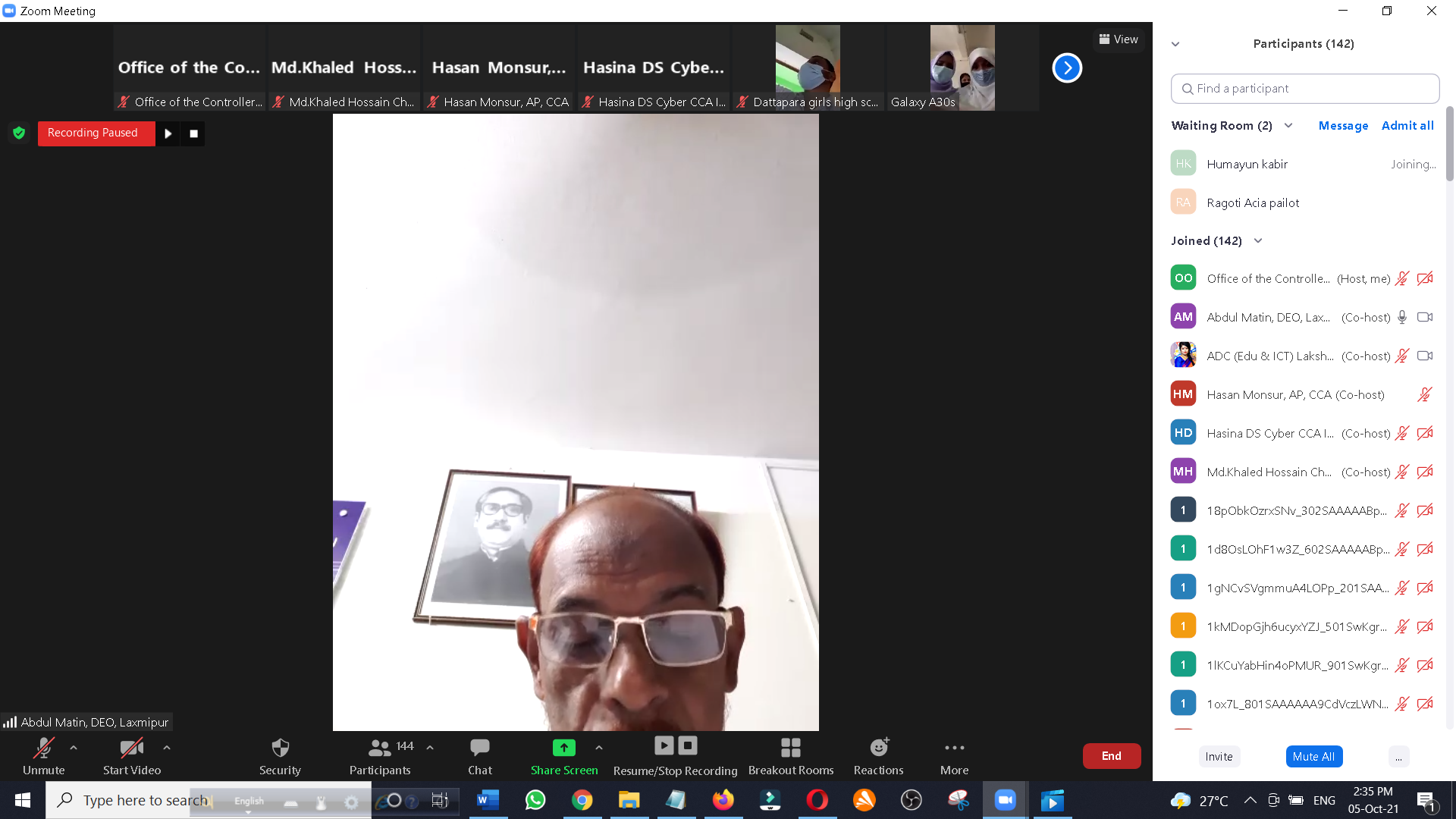Image resolution: width=1456 pixels, height=819 pixels.
Task: Open the Participants panel icon
Action: (x=379, y=748)
